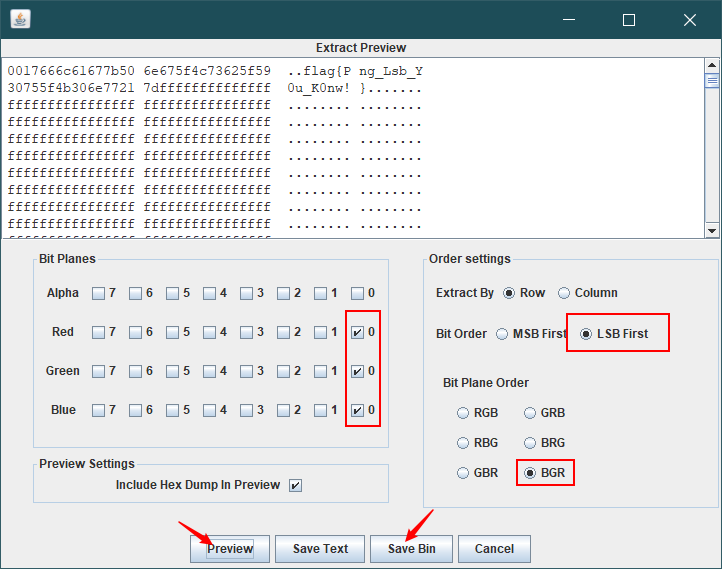
Task: Check the Alpha bit 7 checkbox
Action: click(98, 293)
